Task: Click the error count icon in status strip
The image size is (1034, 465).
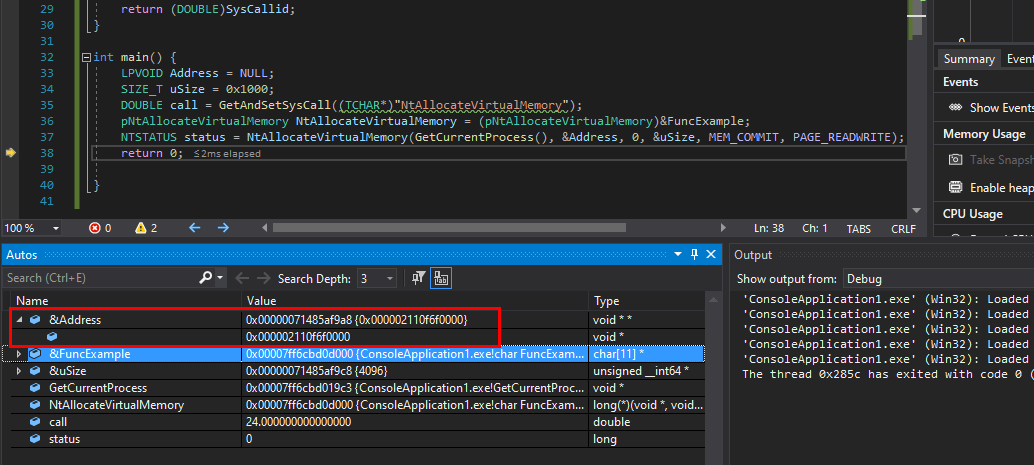Action: point(96,228)
